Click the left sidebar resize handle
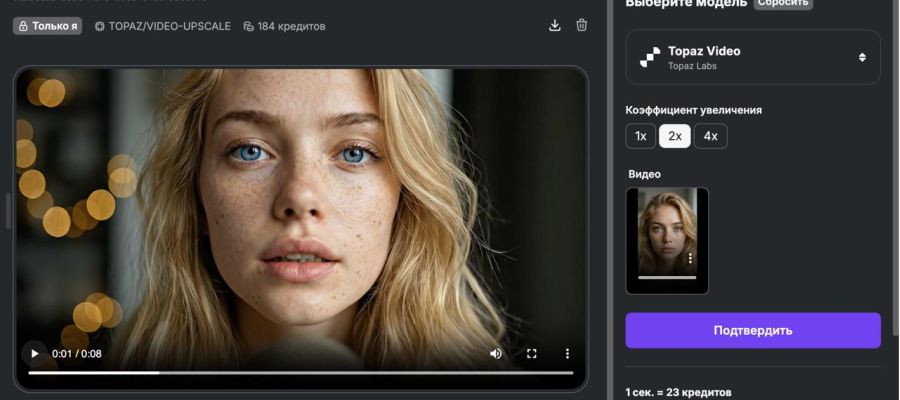The height and width of the screenshot is (400, 900). pos(8,211)
